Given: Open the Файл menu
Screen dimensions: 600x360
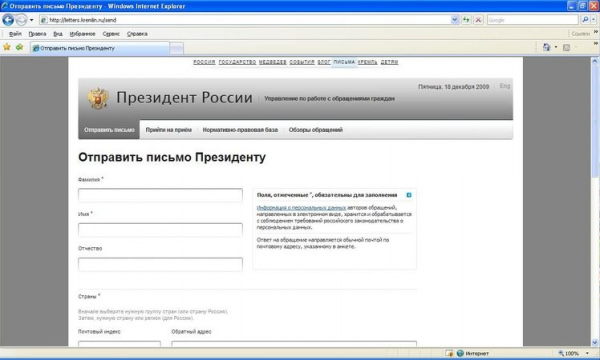Looking at the screenshot, I should tap(15, 34).
